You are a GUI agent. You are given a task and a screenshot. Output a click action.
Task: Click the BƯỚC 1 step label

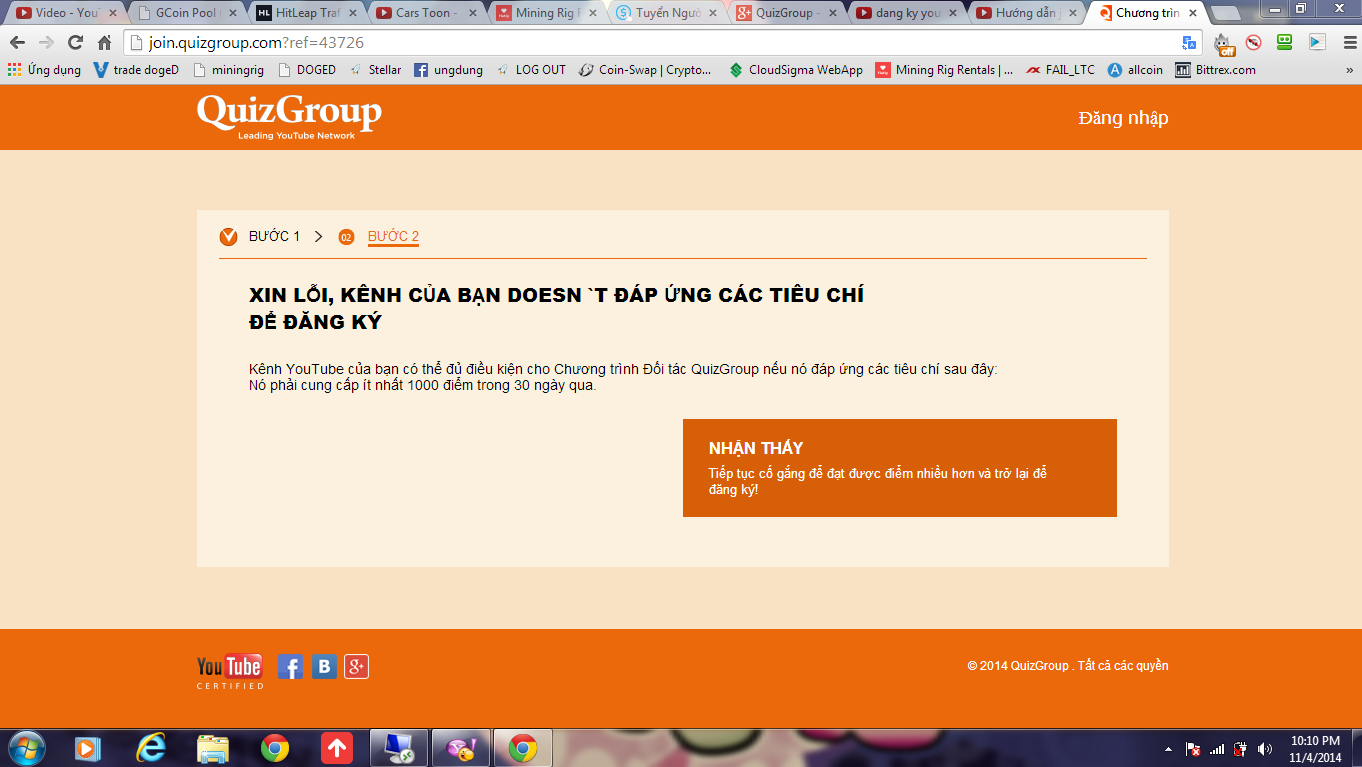tap(274, 236)
